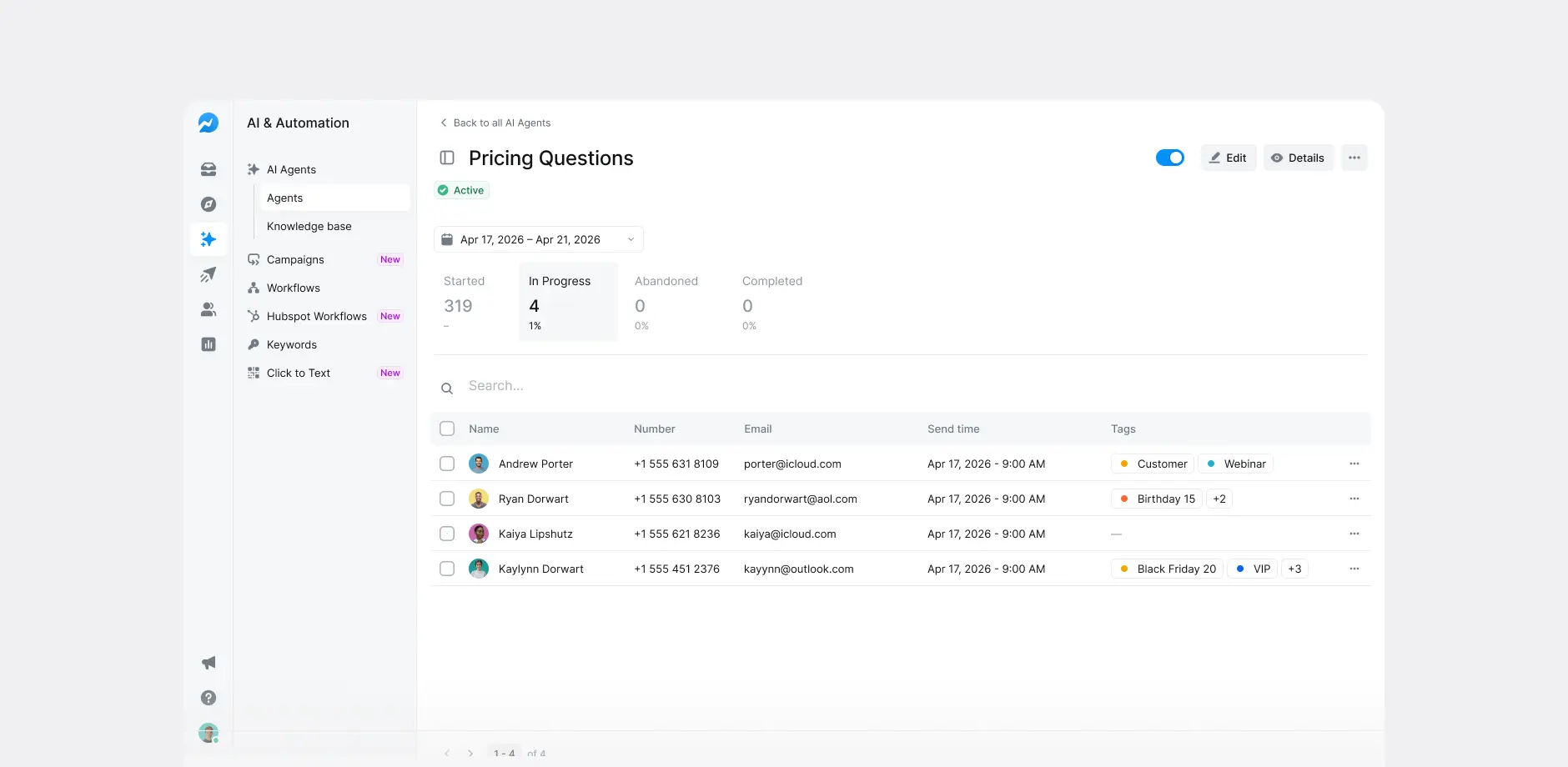Image resolution: width=1568 pixels, height=767 pixels.
Task: Click email kaiya@icloud.com
Action: pos(790,534)
